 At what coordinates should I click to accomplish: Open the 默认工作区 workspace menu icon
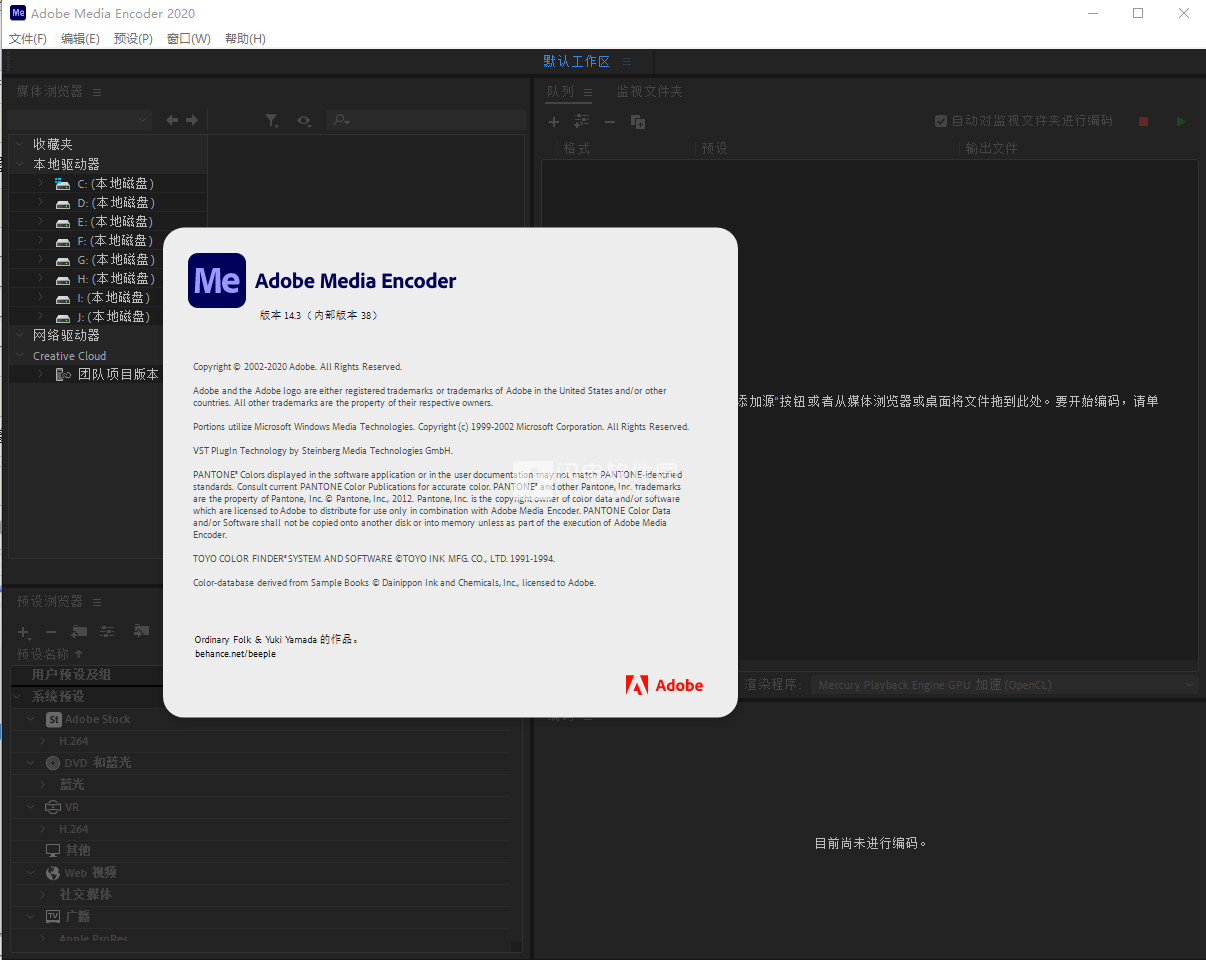click(x=626, y=62)
